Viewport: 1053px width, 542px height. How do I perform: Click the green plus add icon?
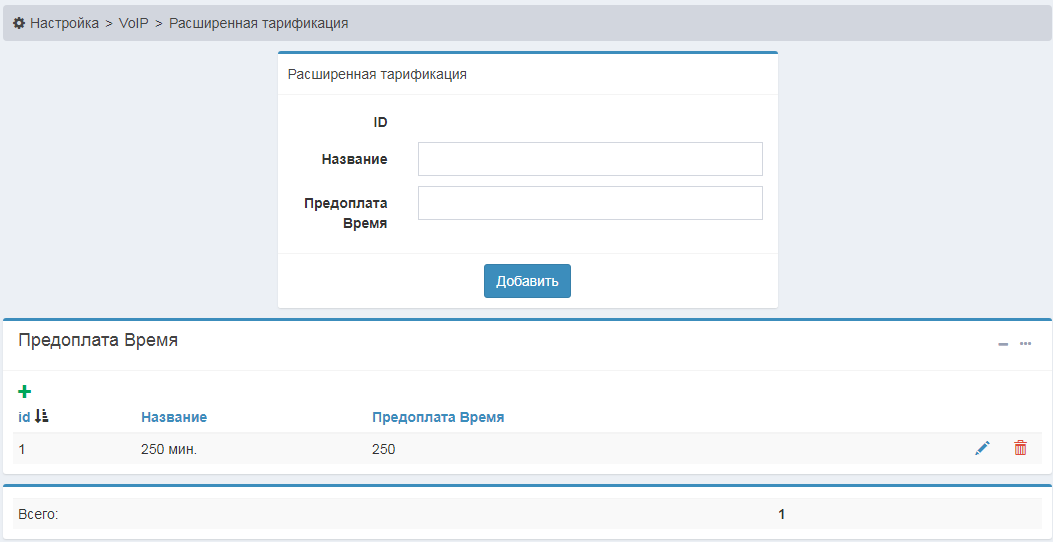coord(25,392)
